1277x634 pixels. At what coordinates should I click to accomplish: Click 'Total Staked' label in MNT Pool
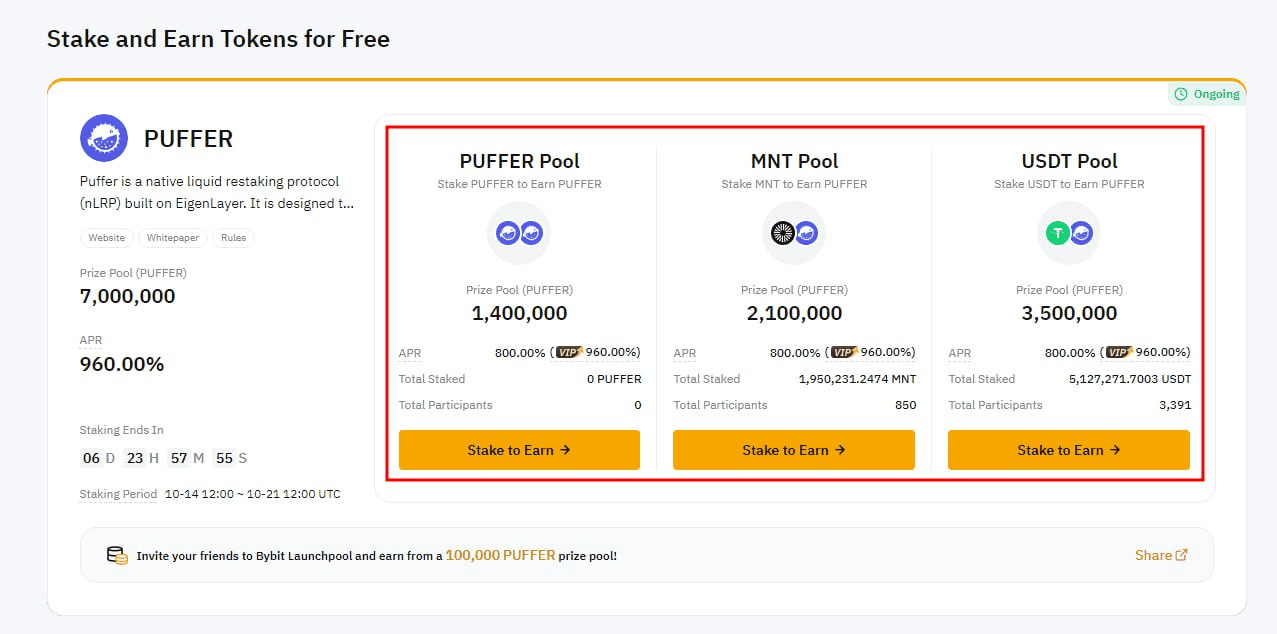[707, 379]
